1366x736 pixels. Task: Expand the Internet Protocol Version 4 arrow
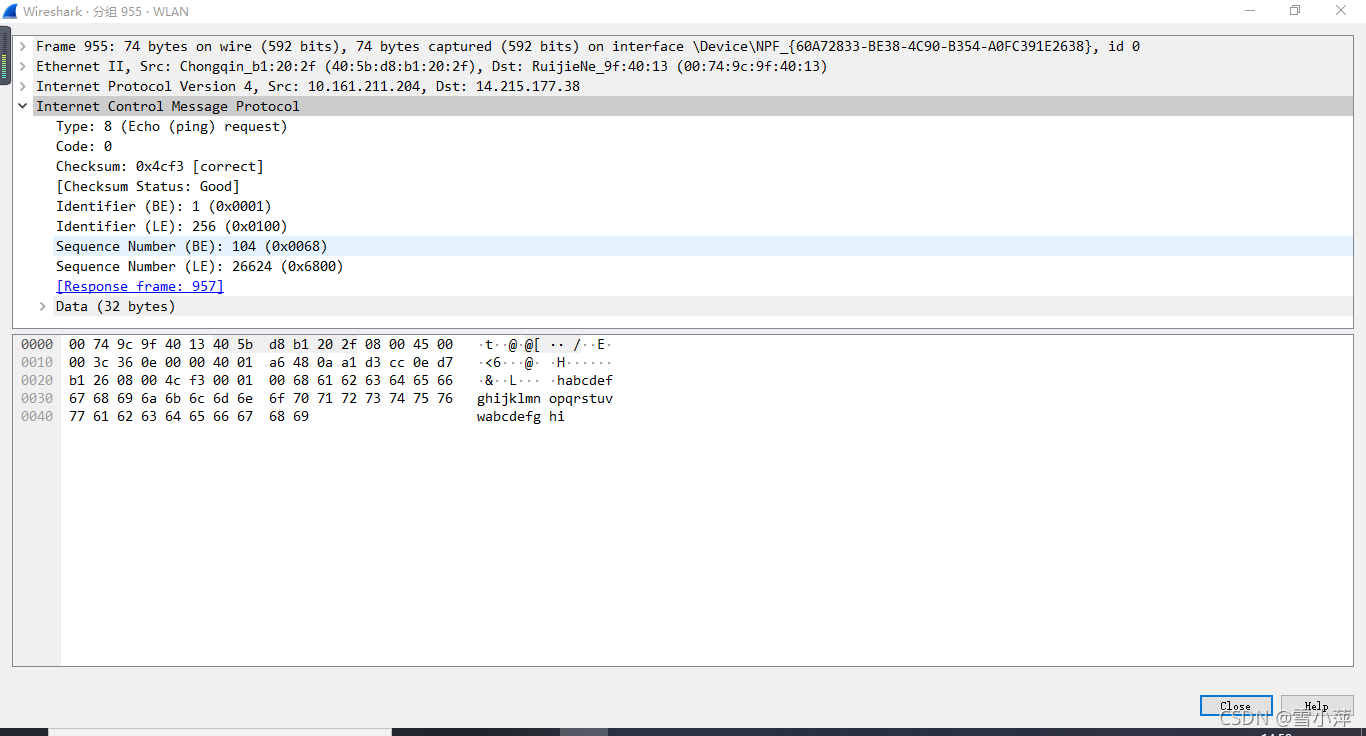point(22,86)
